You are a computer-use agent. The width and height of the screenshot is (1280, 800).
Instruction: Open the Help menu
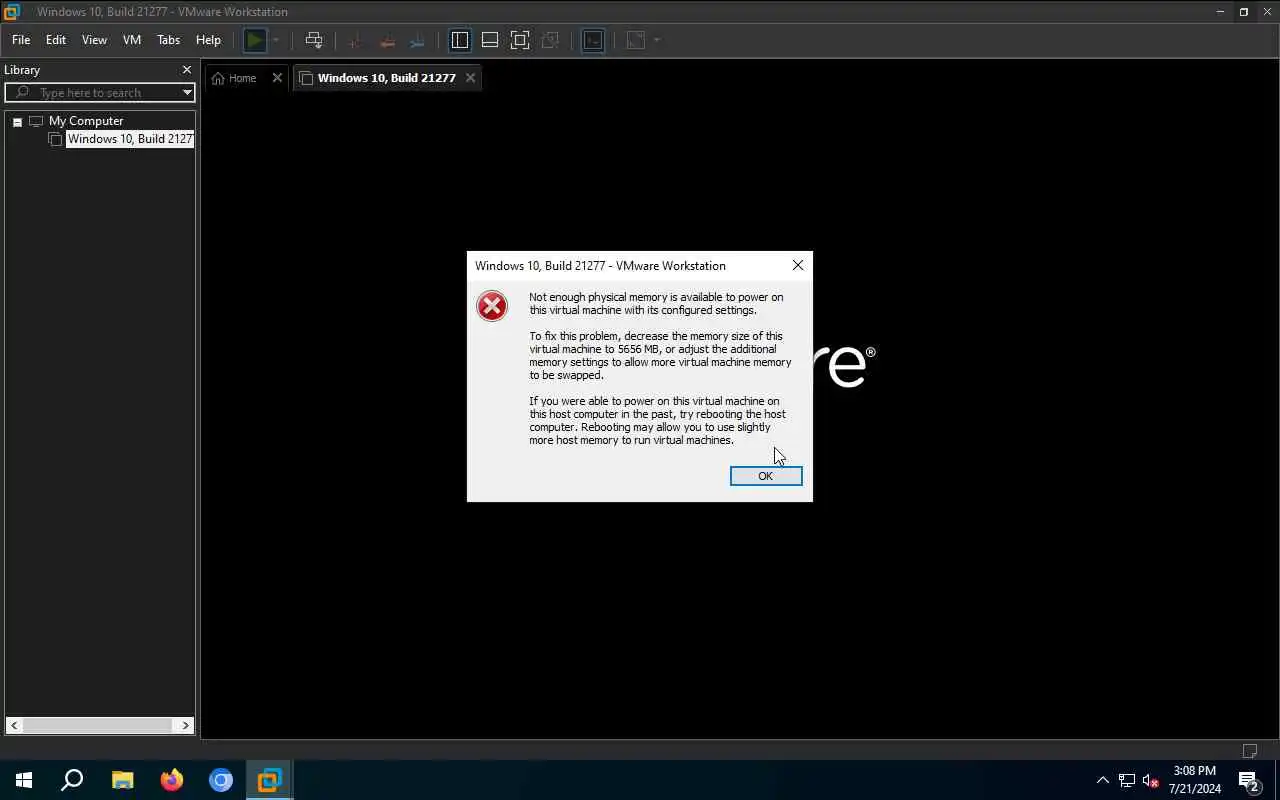[208, 40]
